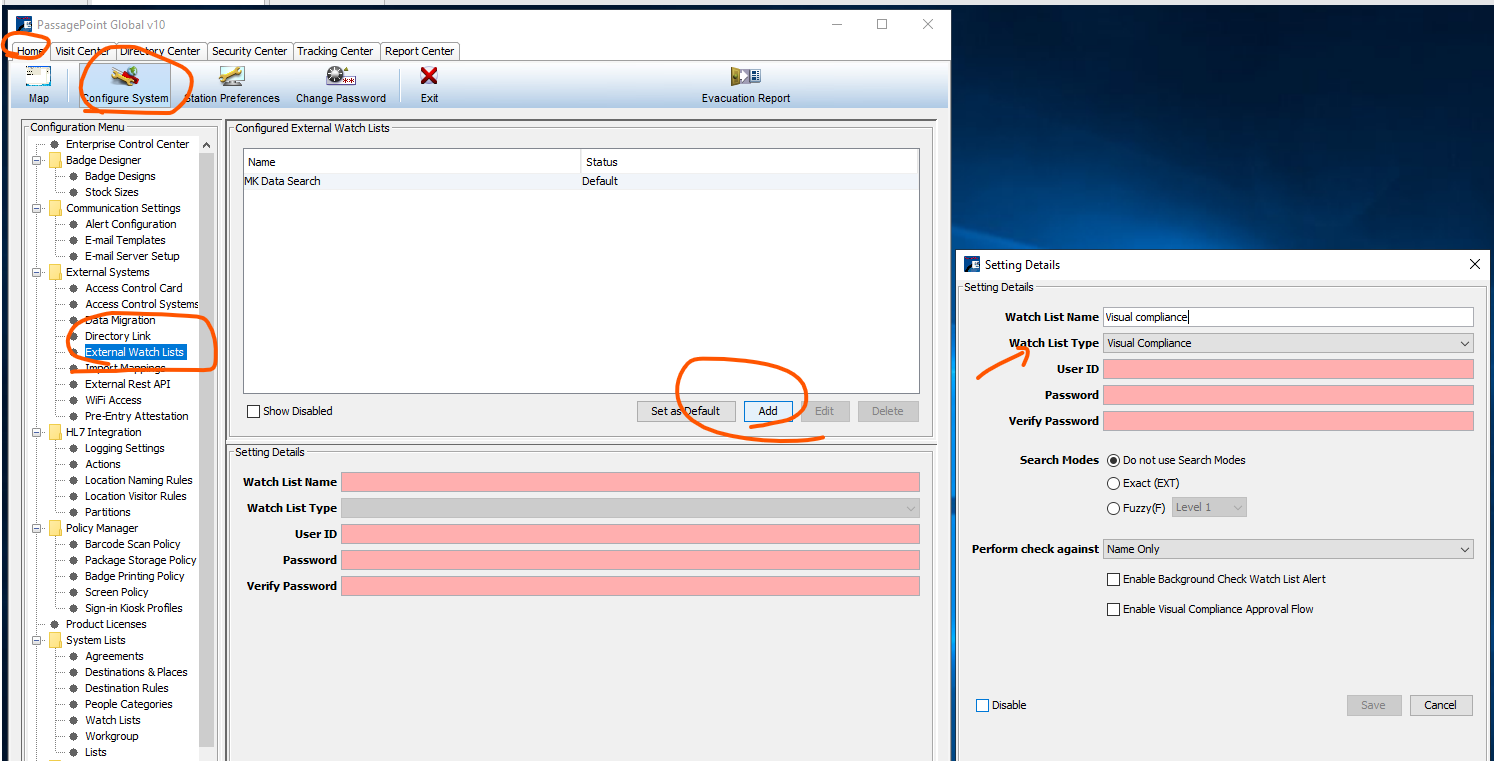Click the Delete button

[x=888, y=411]
